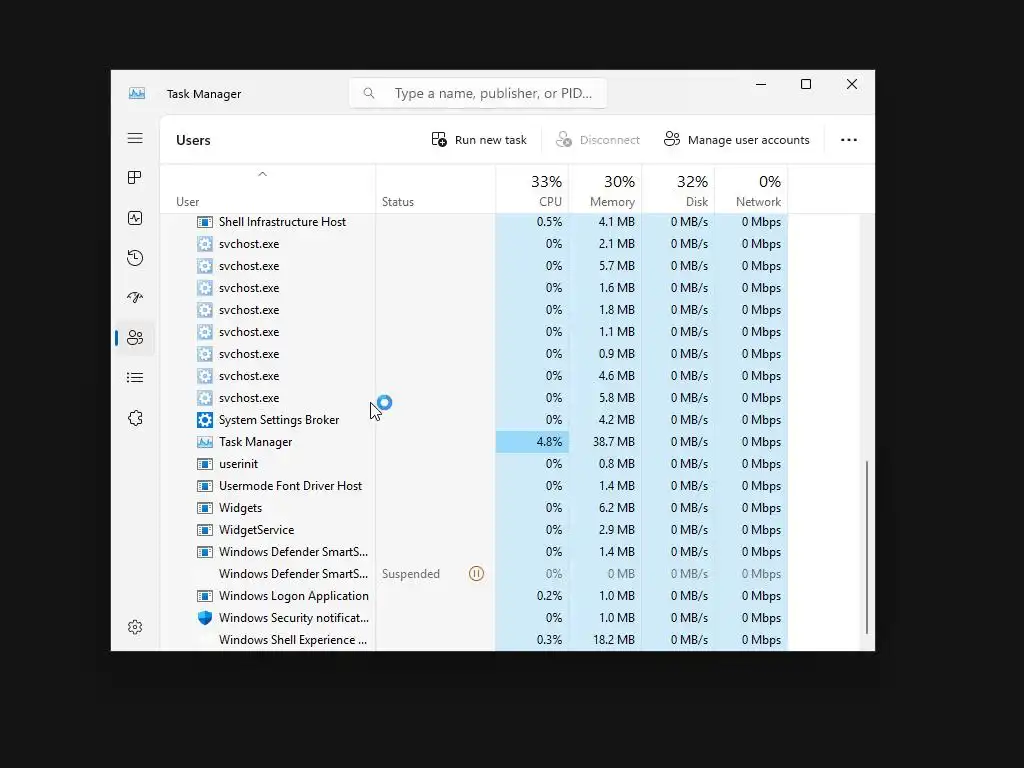The image size is (1024, 768).
Task: Click the WidgetService process icon
Action: 204,530
